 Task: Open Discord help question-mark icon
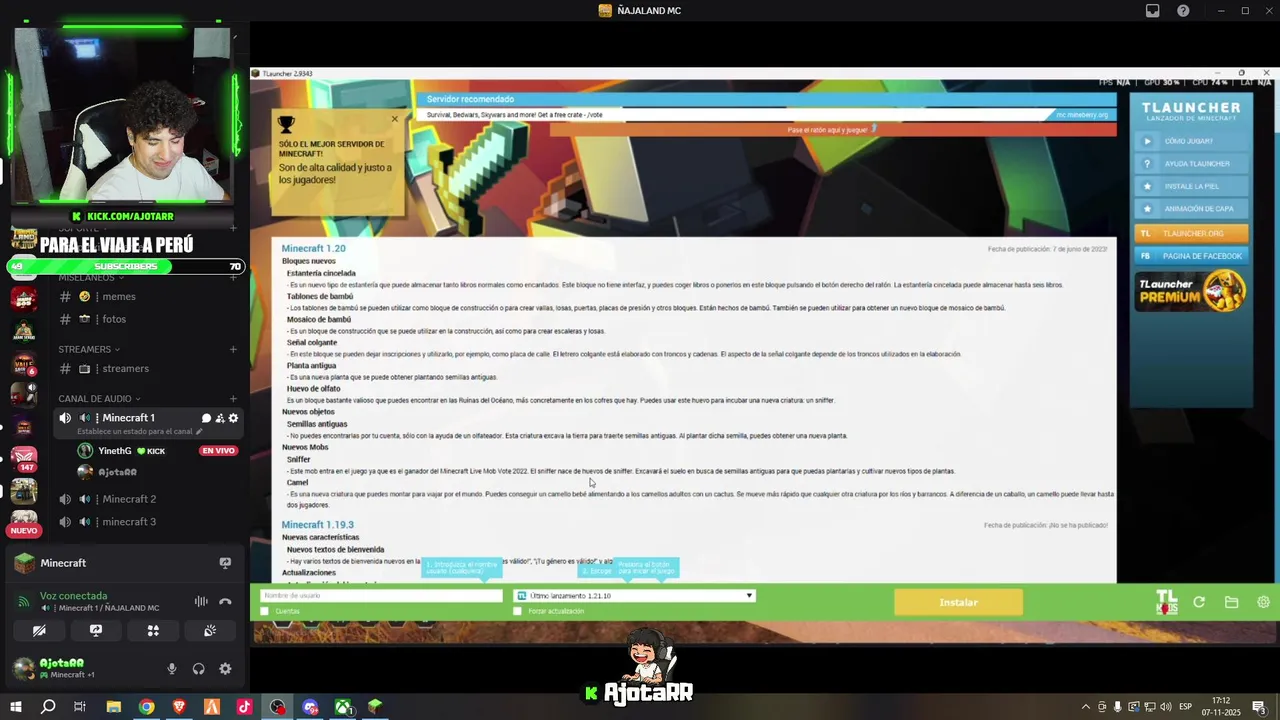pyautogui.click(x=1183, y=11)
